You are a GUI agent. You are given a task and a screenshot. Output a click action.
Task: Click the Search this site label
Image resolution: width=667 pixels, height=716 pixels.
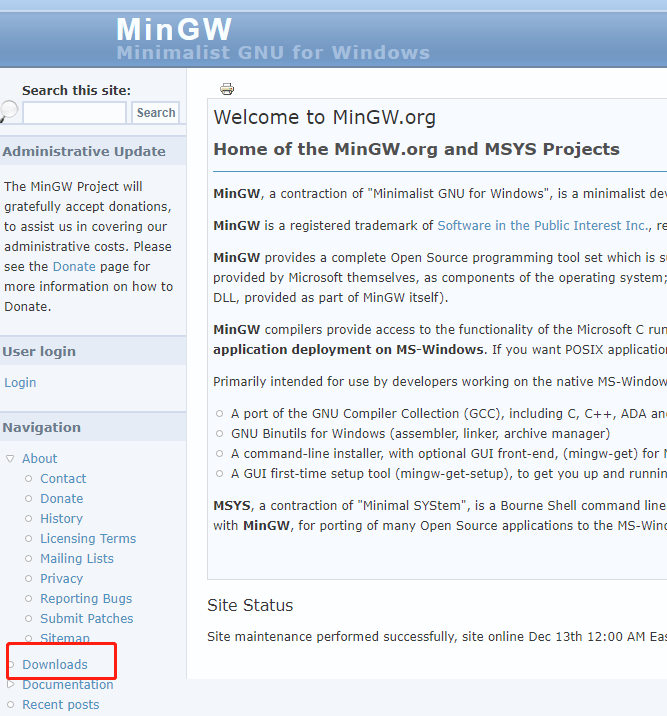pyautogui.click(x=76, y=90)
